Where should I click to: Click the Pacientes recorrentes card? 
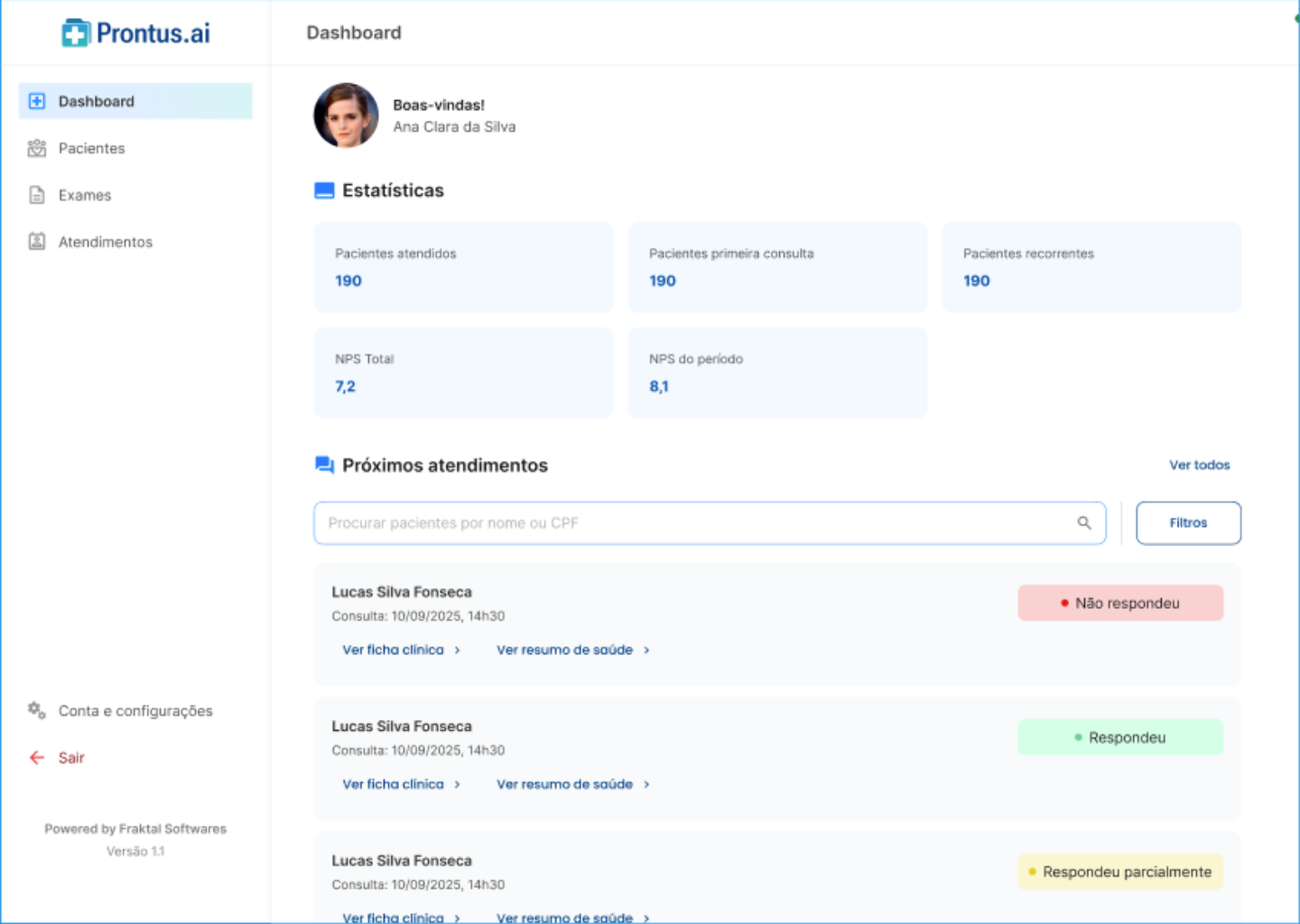click(1091, 267)
